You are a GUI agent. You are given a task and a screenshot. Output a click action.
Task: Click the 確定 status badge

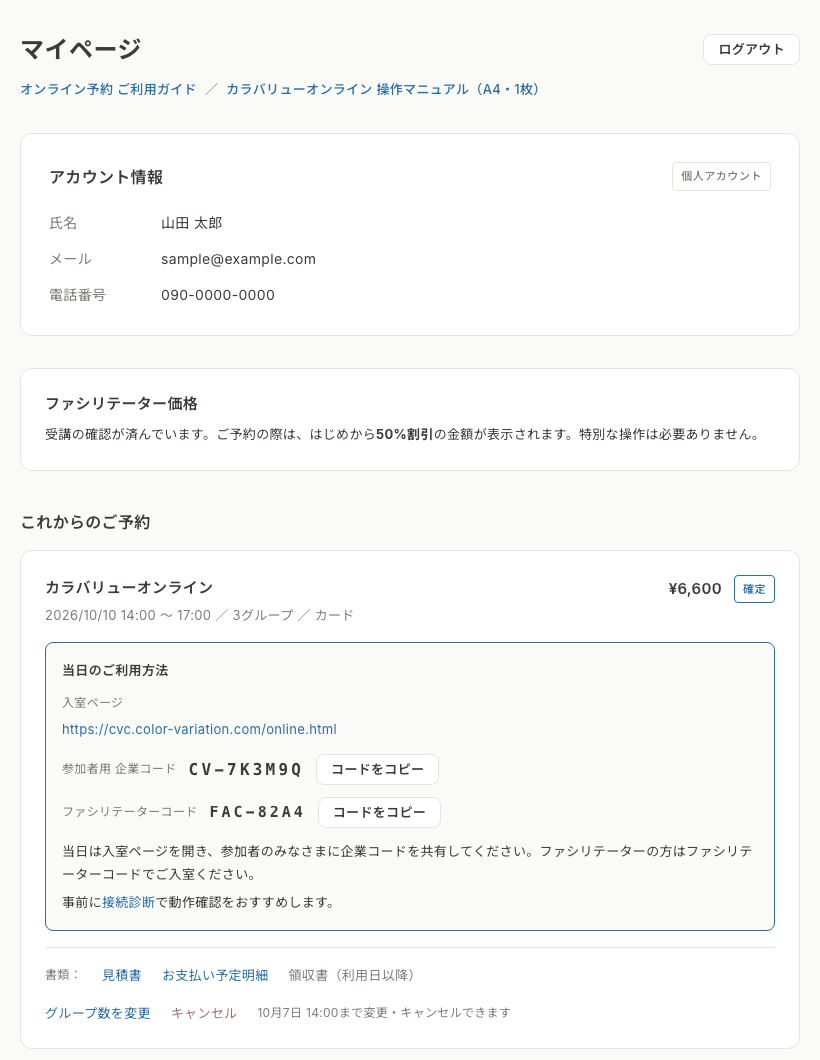pyautogui.click(x=754, y=589)
